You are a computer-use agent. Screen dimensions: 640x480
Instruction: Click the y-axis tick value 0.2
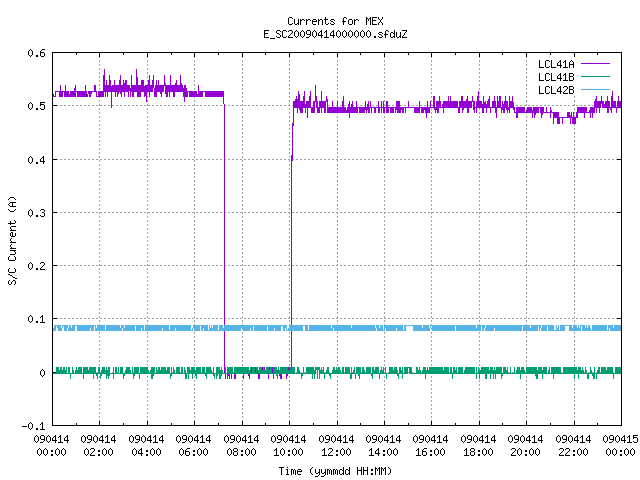point(36,266)
